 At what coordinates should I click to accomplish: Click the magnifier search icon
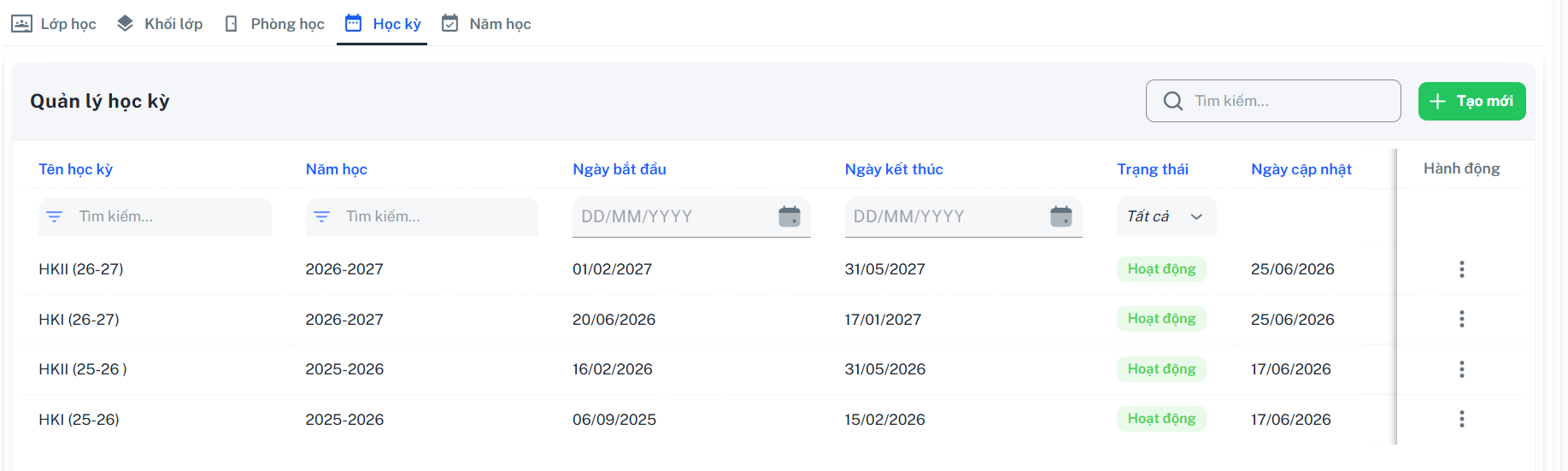1173,101
